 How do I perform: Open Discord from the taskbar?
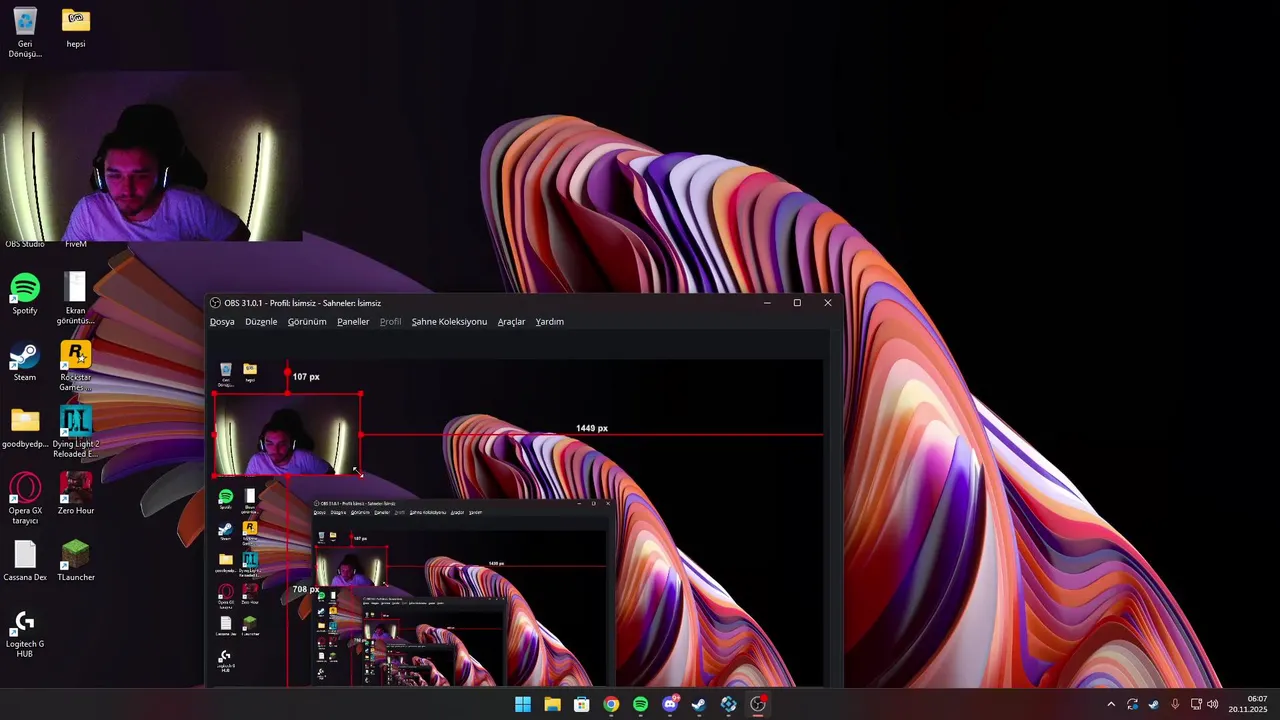tap(670, 704)
